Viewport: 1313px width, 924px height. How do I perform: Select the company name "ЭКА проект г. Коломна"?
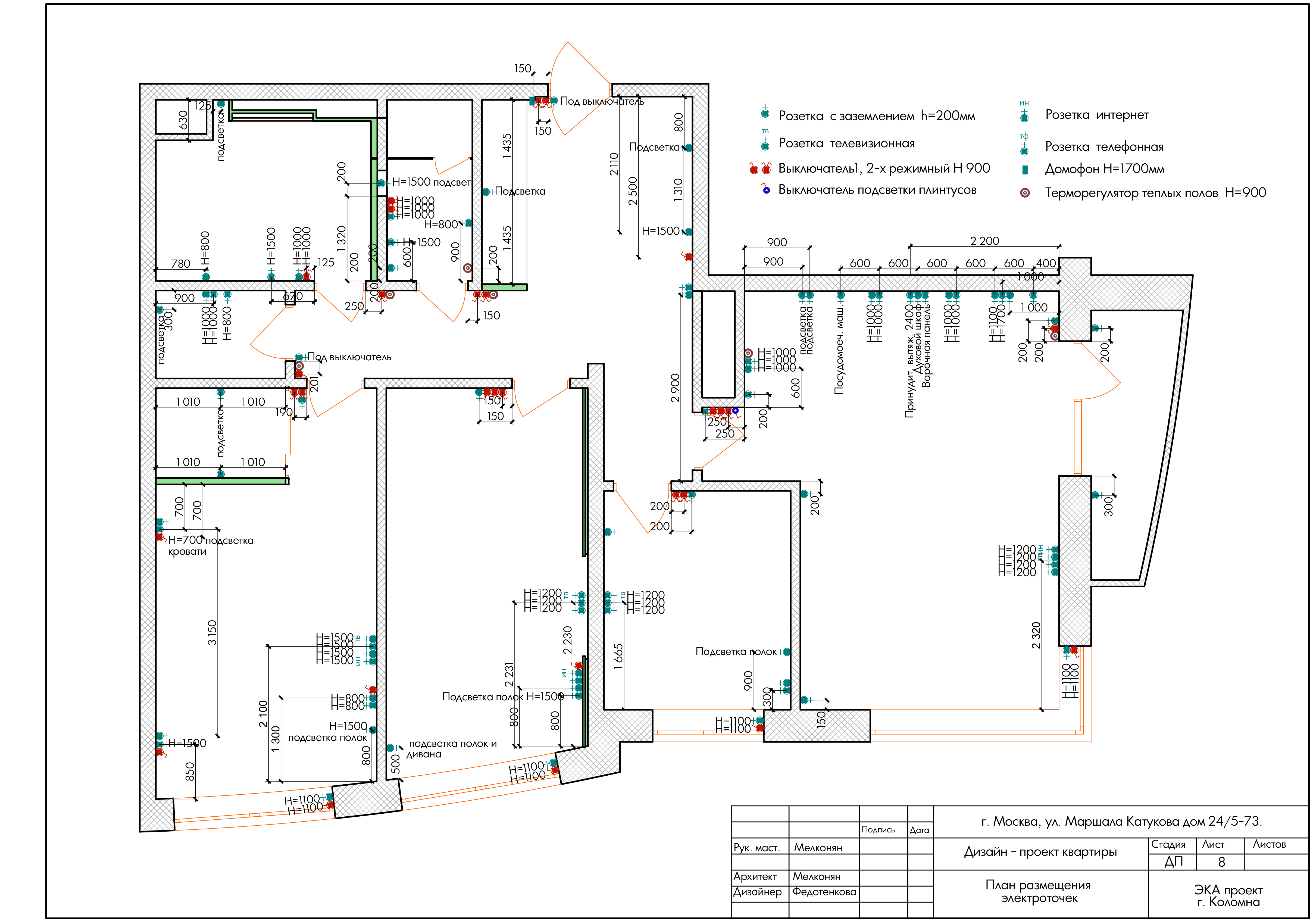(1228, 896)
